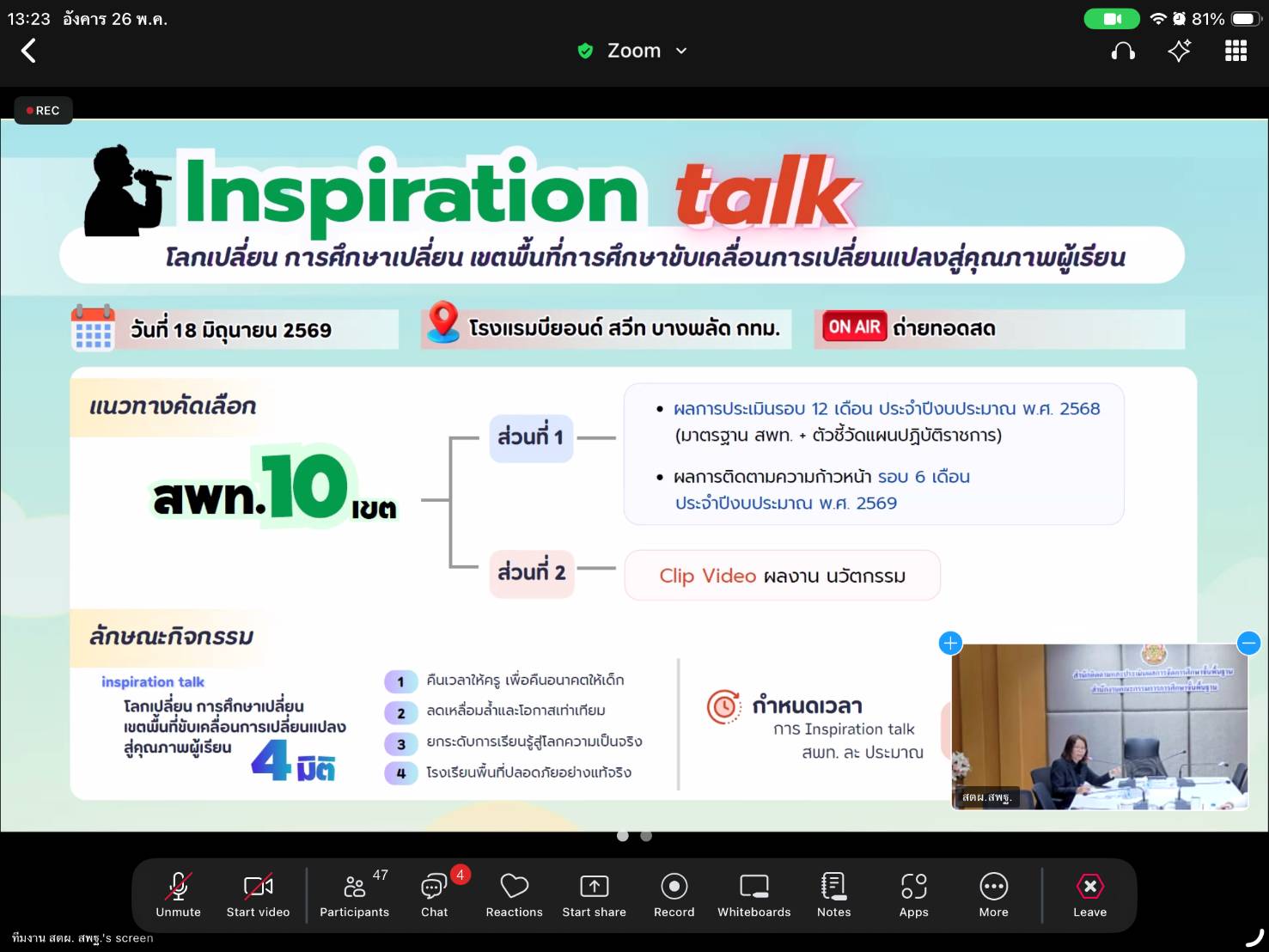Start Record from toolbar
The width and height of the screenshot is (1269, 952).
click(x=674, y=894)
